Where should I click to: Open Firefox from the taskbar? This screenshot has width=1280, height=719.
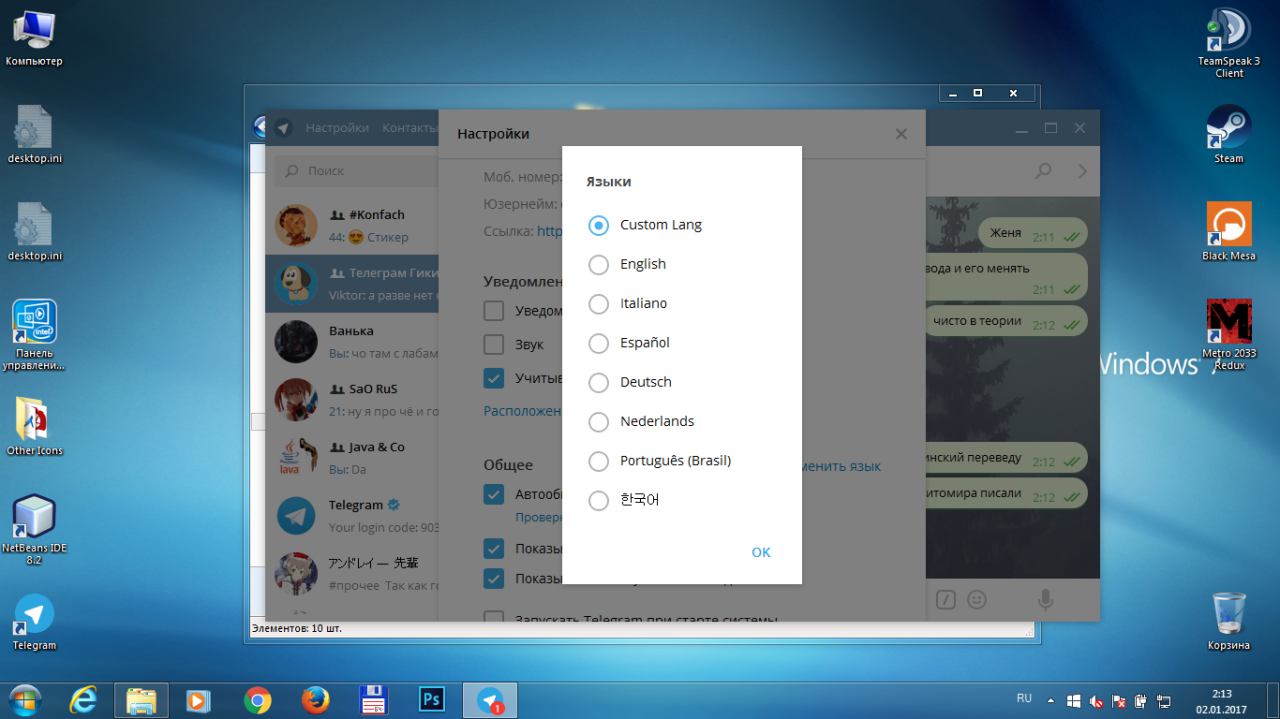(315, 700)
